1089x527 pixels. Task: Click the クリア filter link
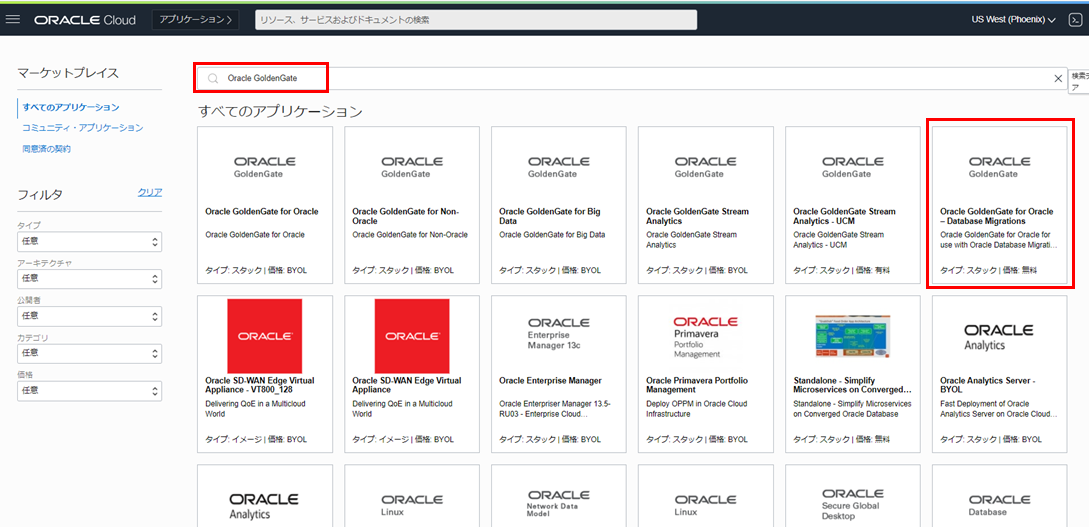pos(149,193)
